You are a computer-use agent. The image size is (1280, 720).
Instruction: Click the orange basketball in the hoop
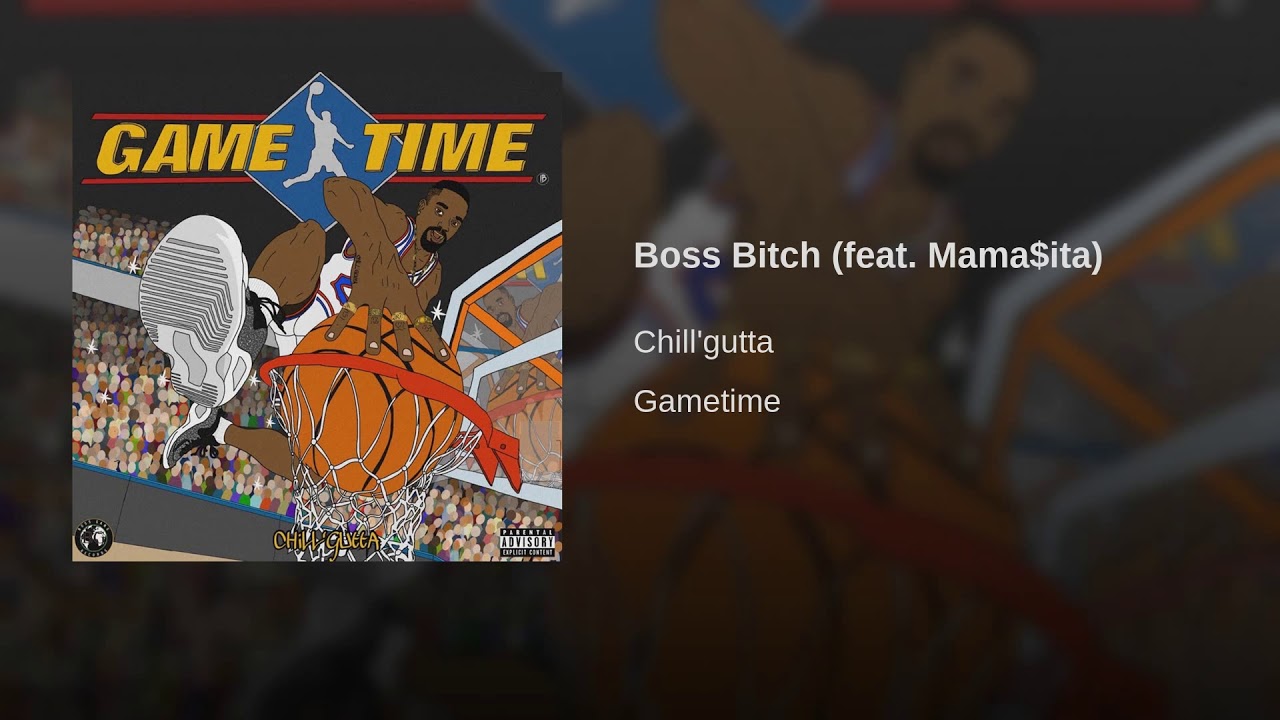pos(370,402)
